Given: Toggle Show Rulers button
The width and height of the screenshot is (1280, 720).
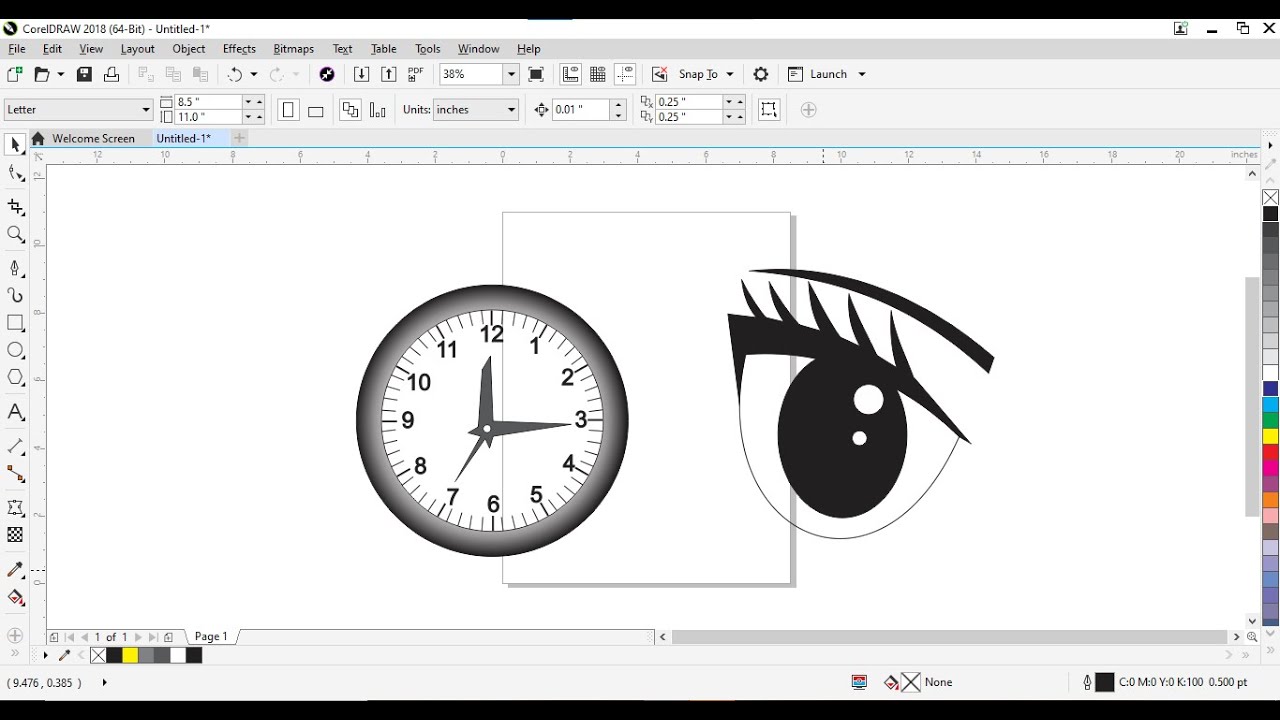Looking at the screenshot, I should click(x=571, y=74).
